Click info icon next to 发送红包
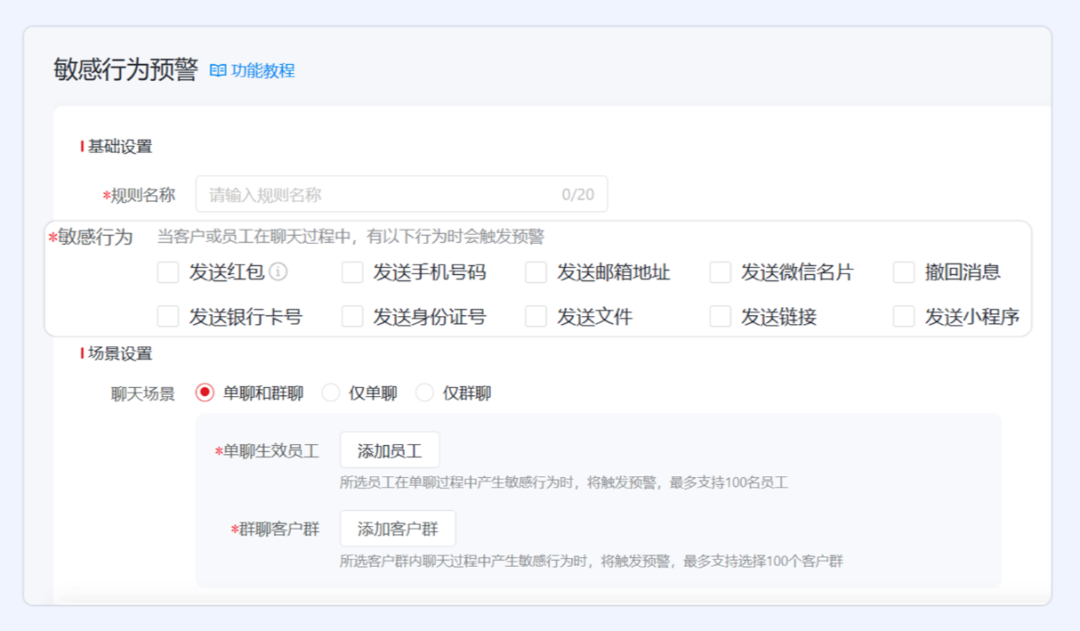 tap(279, 272)
